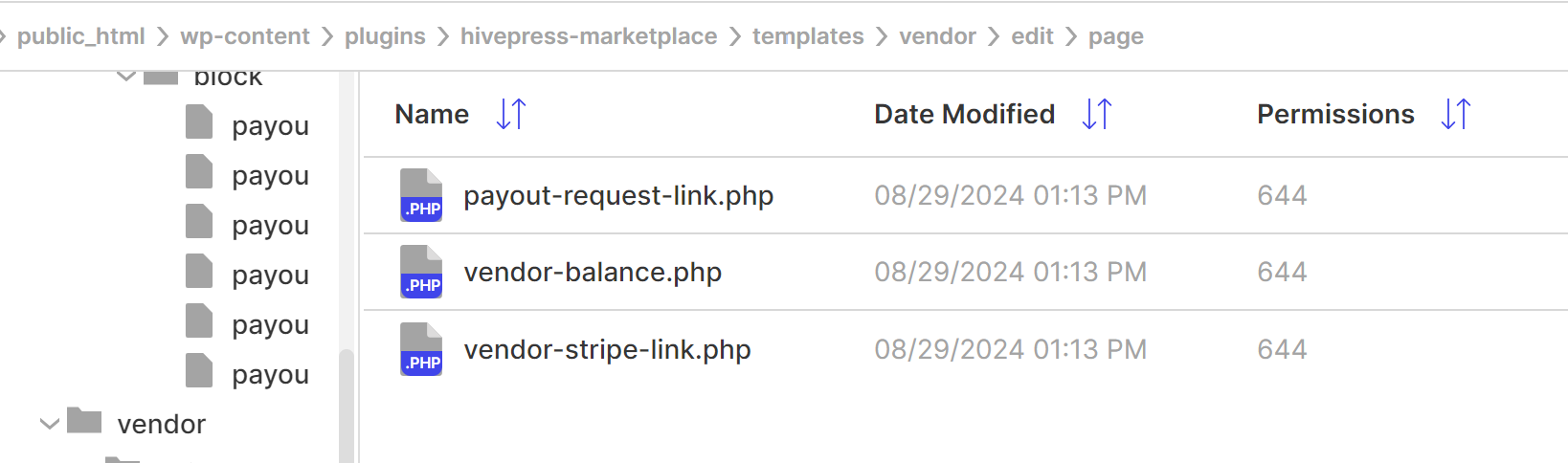Click the block folder icon in tree
Image resolution: width=1568 pixels, height=463 pixels.
click(161, 77)
